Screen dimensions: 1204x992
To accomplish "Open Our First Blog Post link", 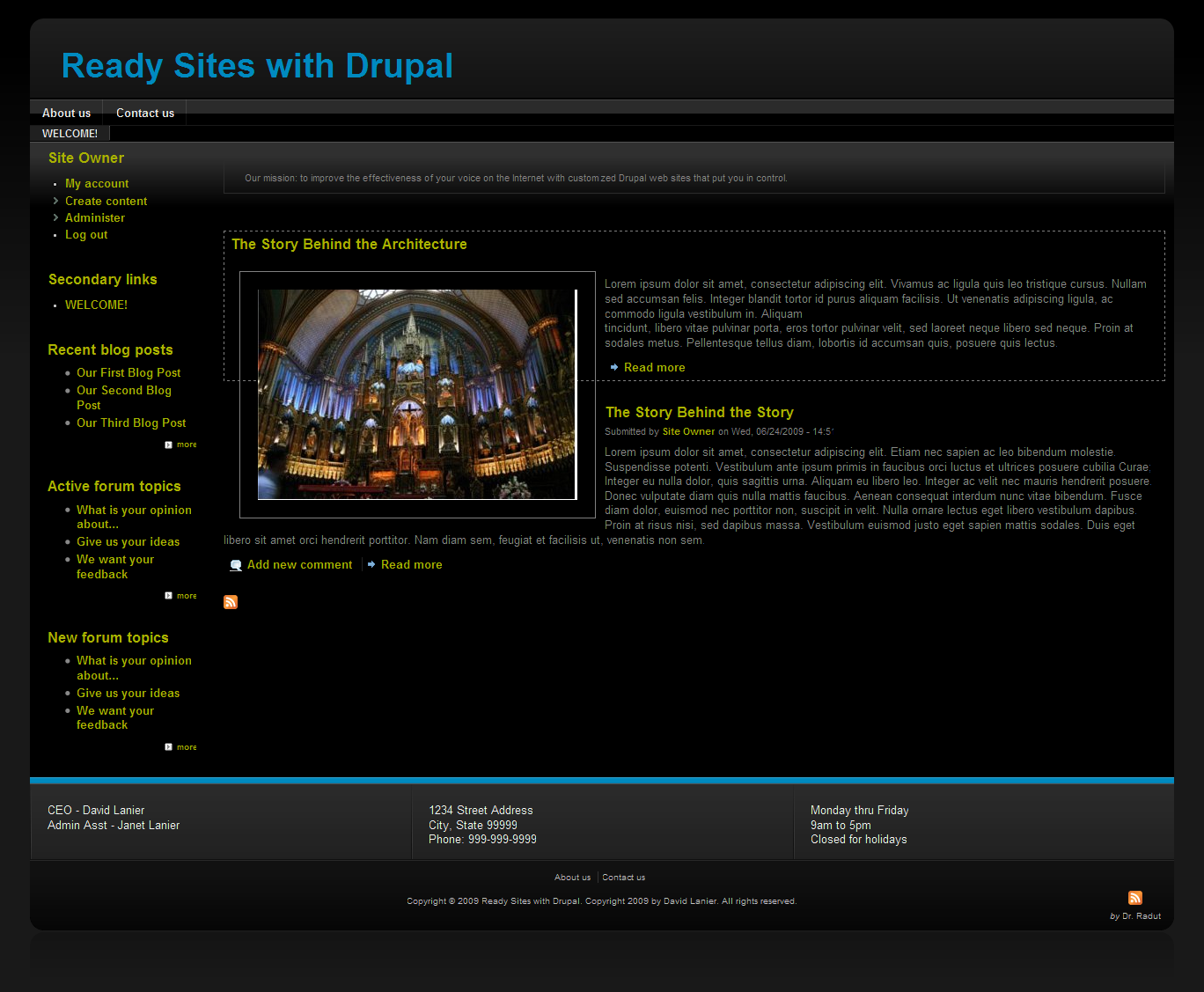I will click(128, 372).
